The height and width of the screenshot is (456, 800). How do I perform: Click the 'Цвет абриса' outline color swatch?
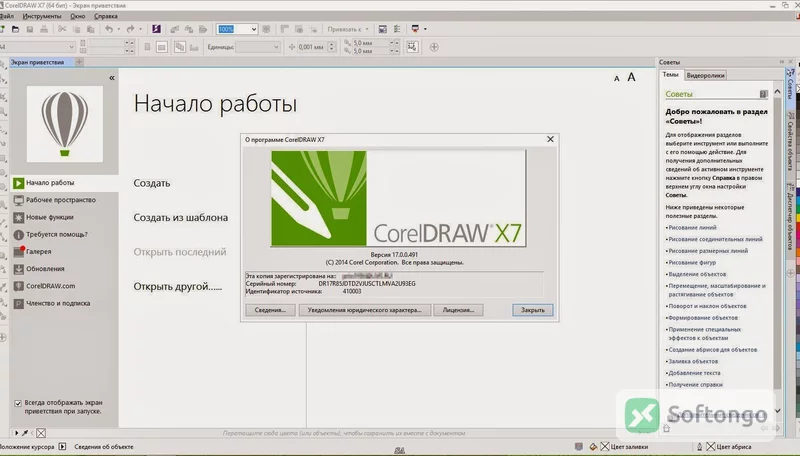(711, 447)
